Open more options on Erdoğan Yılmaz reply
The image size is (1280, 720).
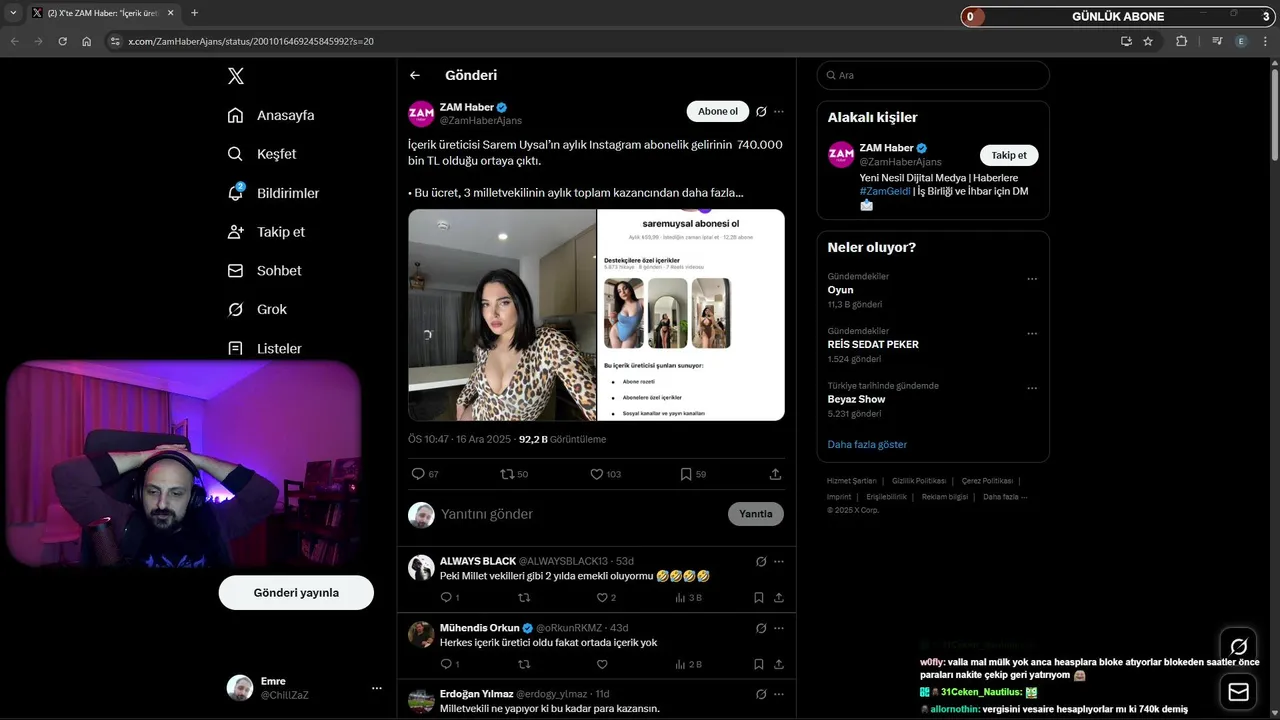(x=779, y=694)
